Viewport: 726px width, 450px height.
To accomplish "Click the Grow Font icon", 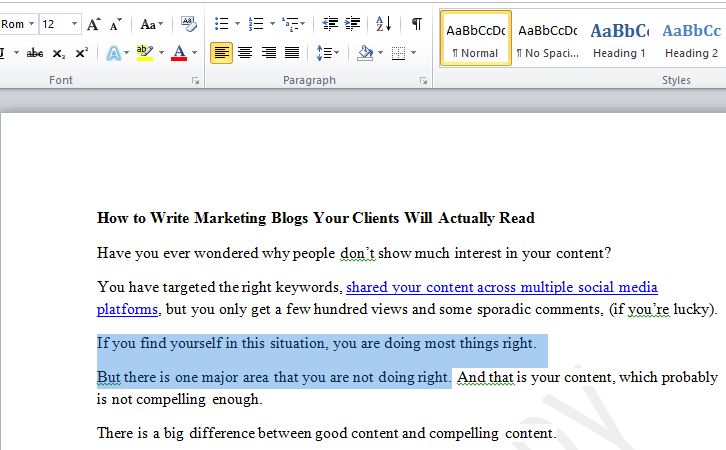I will pyautogui.click(x=94, y=24).
